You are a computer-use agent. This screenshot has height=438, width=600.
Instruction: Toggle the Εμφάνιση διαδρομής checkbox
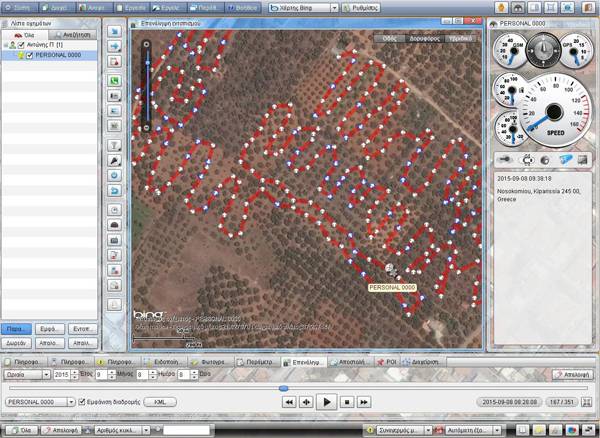pos(82,401)
